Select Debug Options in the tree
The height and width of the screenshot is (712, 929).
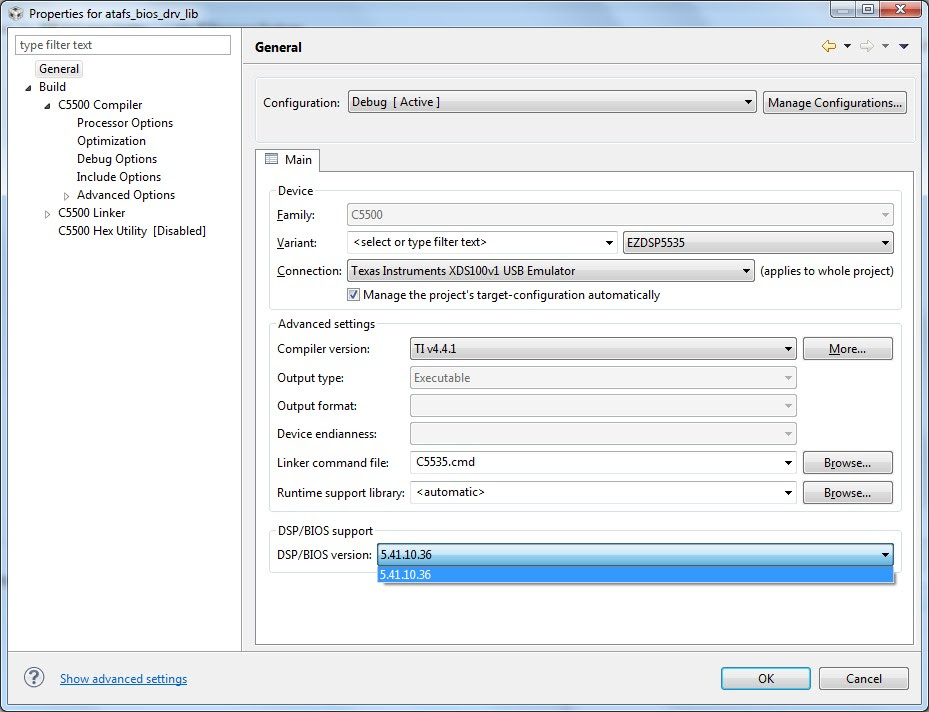(117, 159)
